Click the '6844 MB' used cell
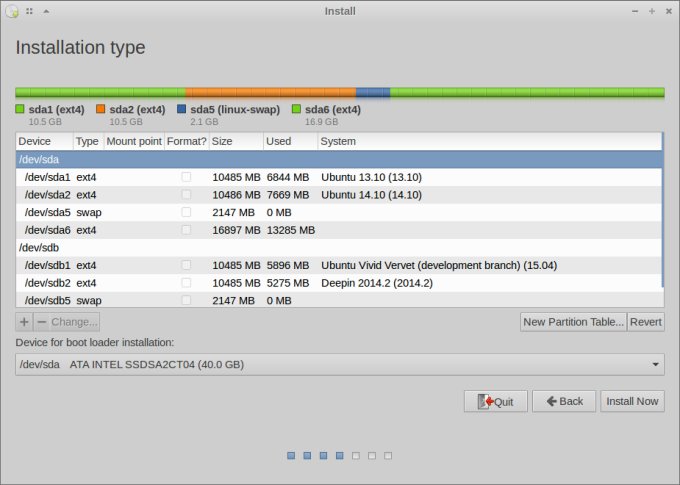Viewport: 680px width, 485px height. (288, 177)
